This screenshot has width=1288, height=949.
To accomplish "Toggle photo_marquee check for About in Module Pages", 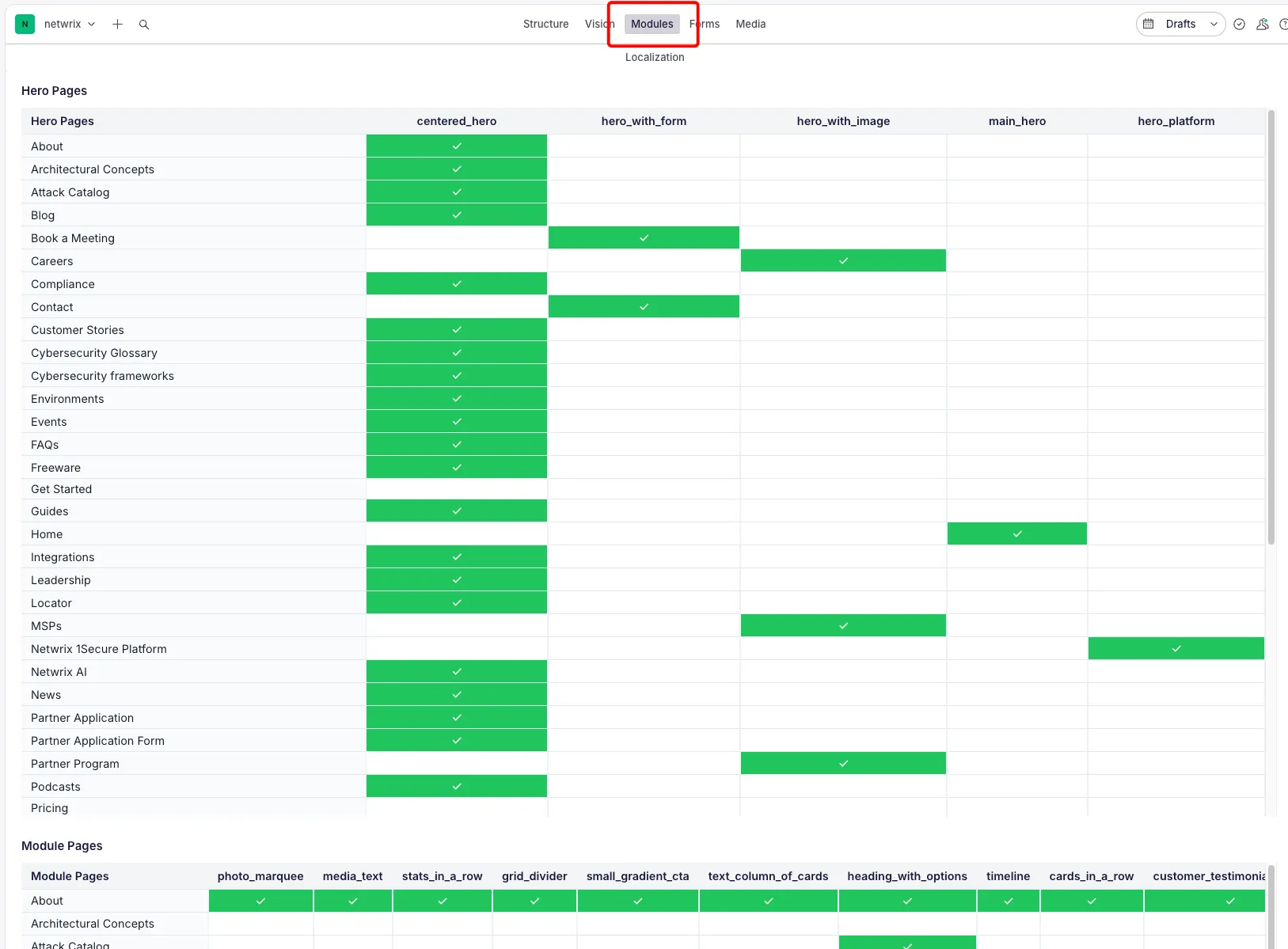I will 260,901.
